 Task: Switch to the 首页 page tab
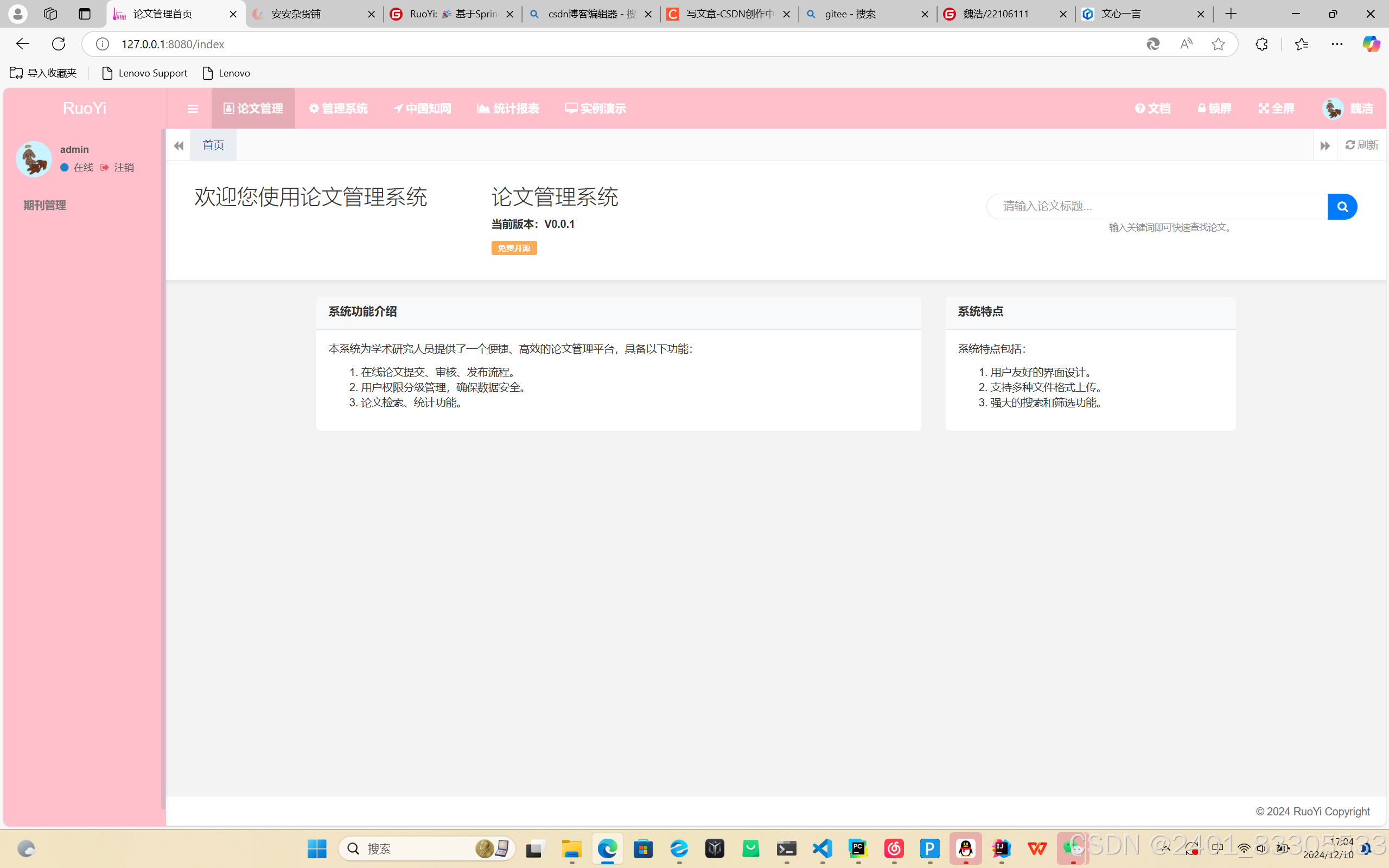[213, 145]
